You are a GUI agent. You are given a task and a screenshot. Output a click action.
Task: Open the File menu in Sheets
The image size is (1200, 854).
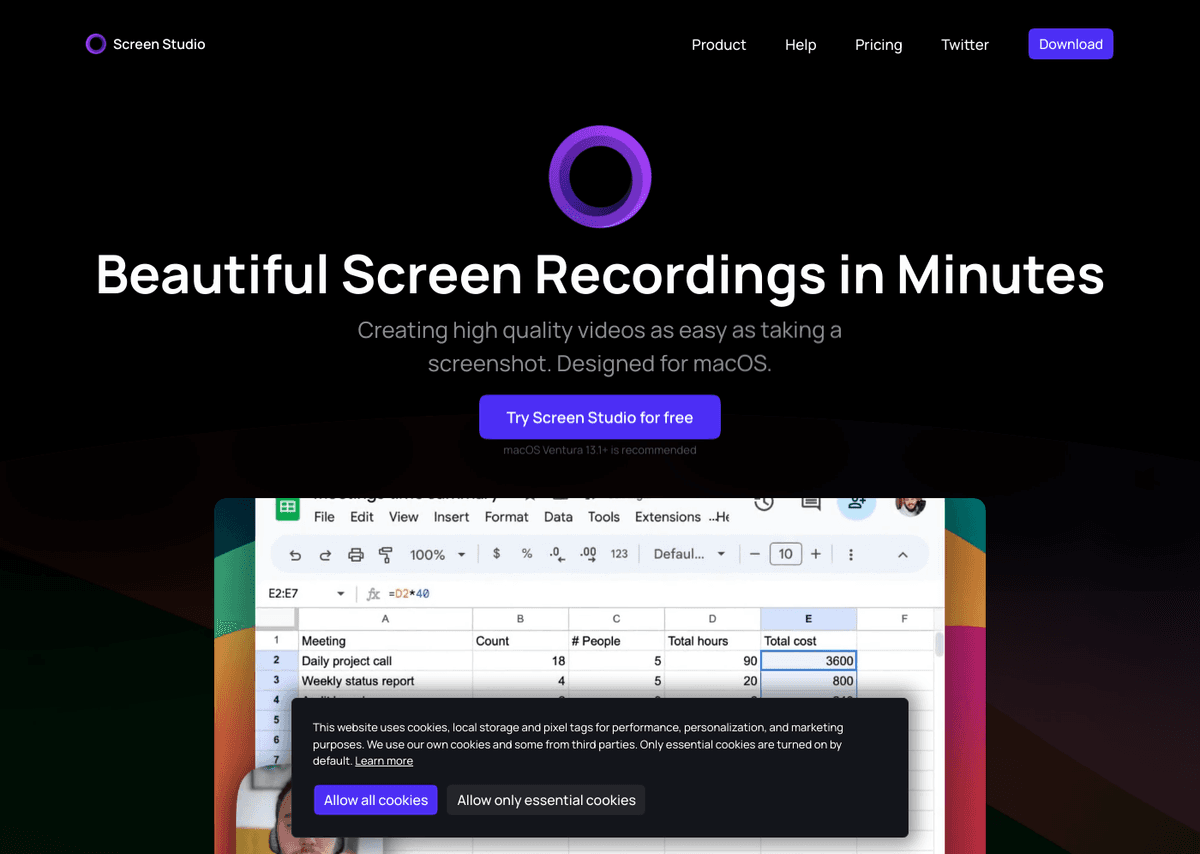tap(324, 517)
